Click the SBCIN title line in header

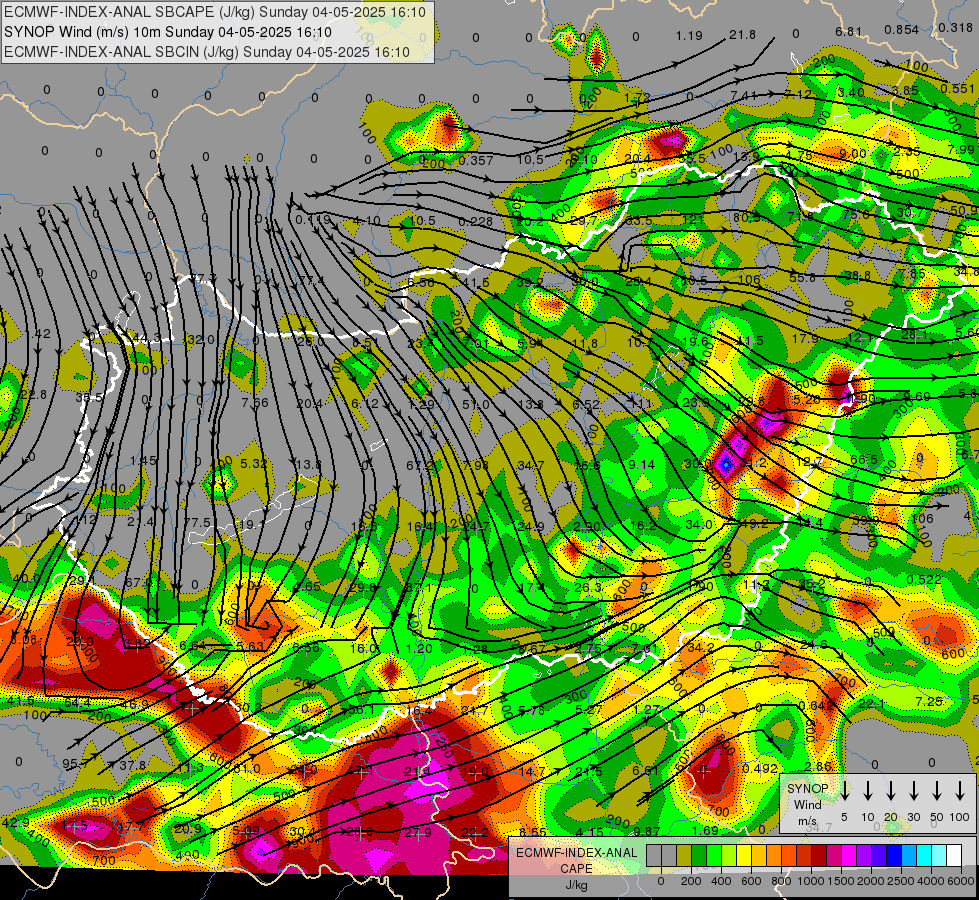pyautogui.click(x=207, y=52)
